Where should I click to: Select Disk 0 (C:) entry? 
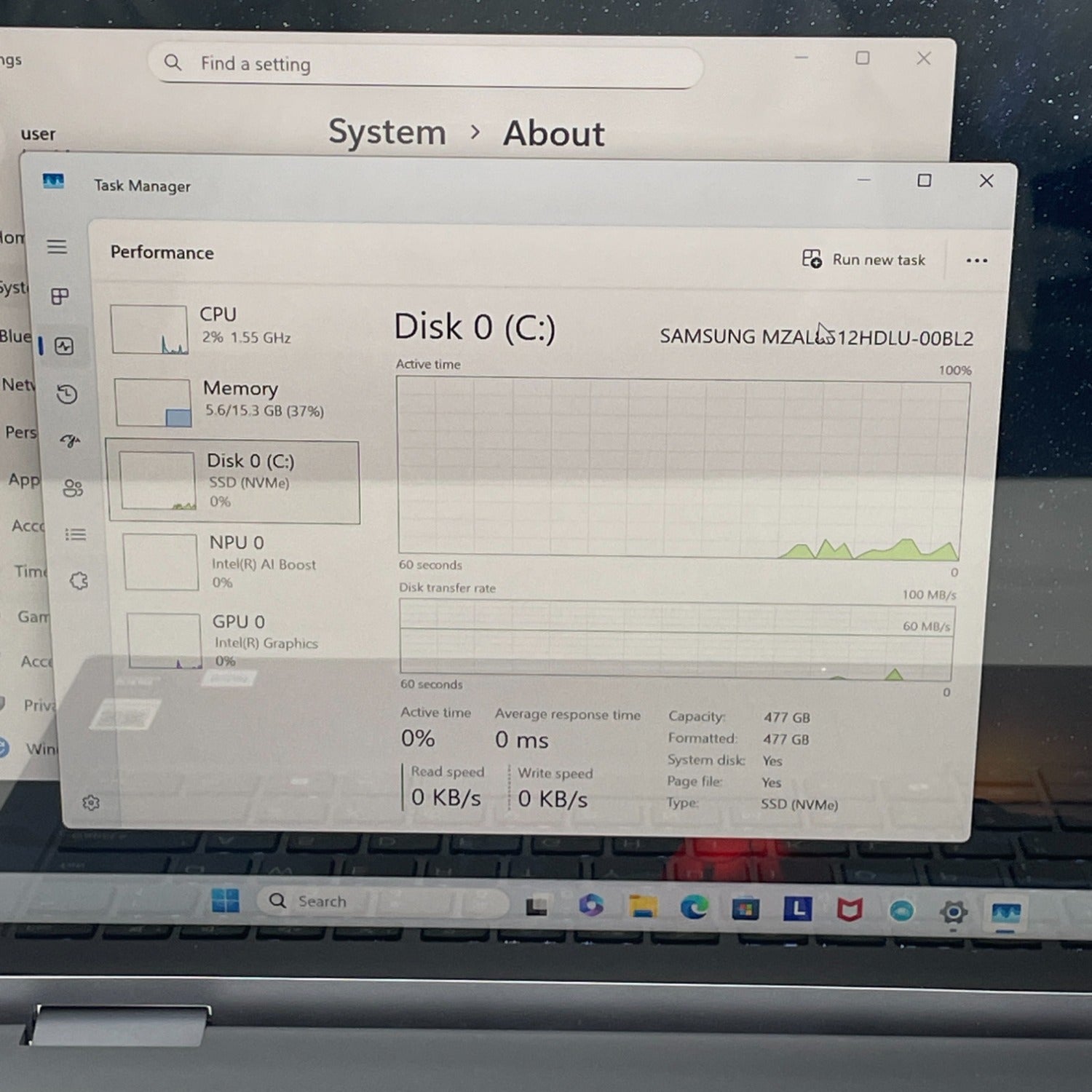coord(233,481)
